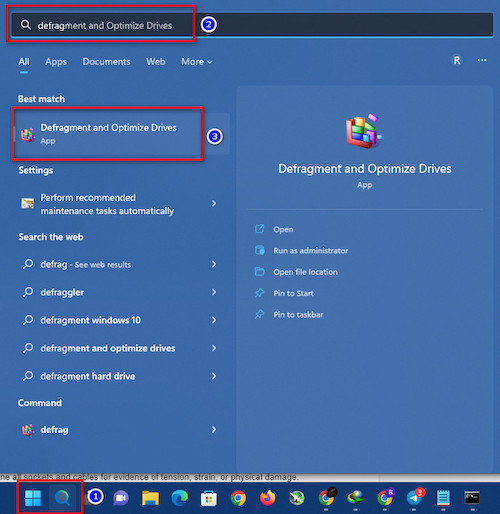Viewport: 500px width, 514px height.
Task: Expand arrow next to defrag command
Action: [x=214, y=429]
